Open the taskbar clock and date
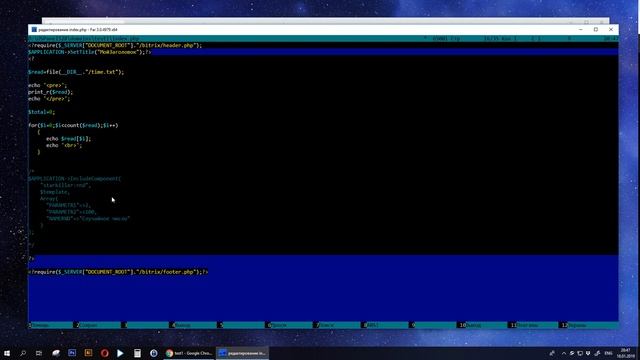This screenshot has height=360, width=640. click(626, 353)
